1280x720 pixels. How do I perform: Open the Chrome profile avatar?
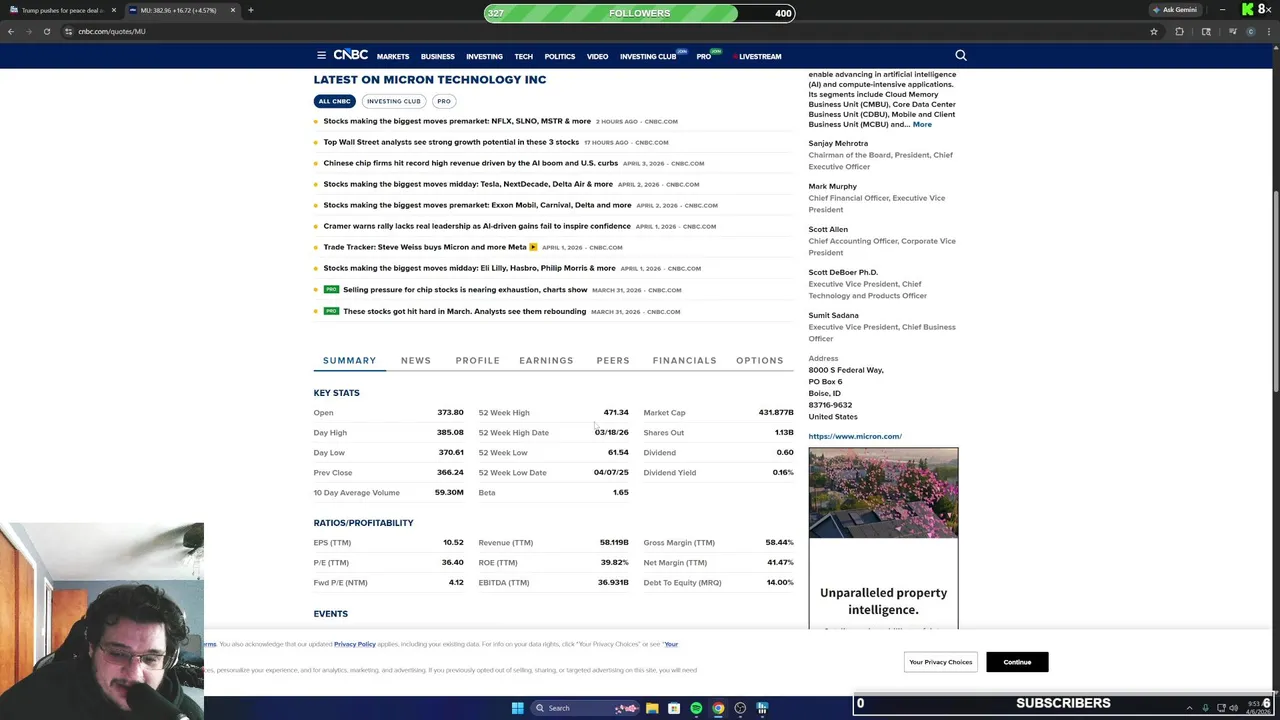coord(1250,31)
